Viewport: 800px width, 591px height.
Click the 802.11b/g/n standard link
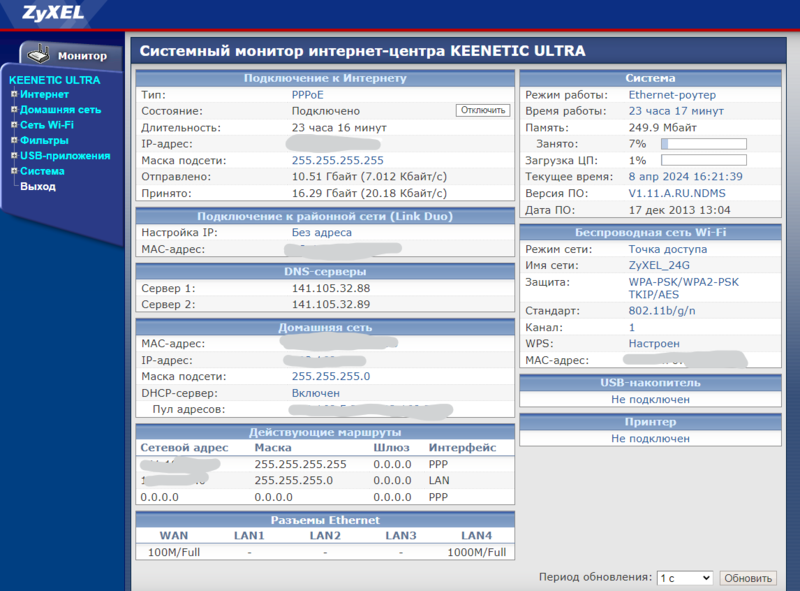click(x=662, y=311)
